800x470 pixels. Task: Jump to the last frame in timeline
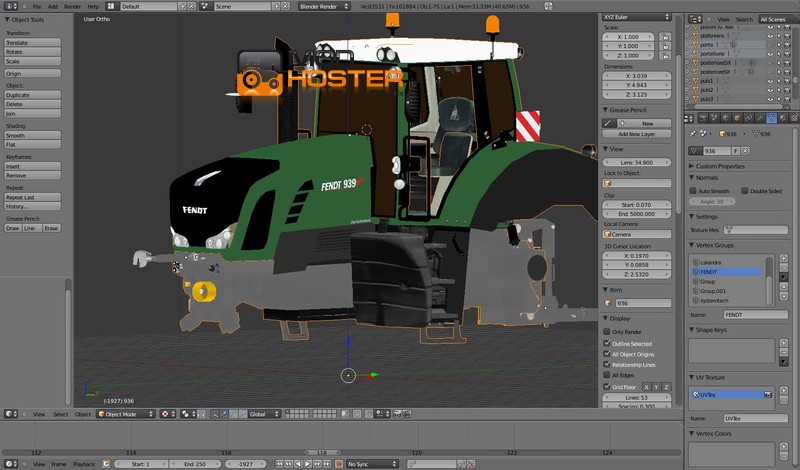tap(327, 464)
